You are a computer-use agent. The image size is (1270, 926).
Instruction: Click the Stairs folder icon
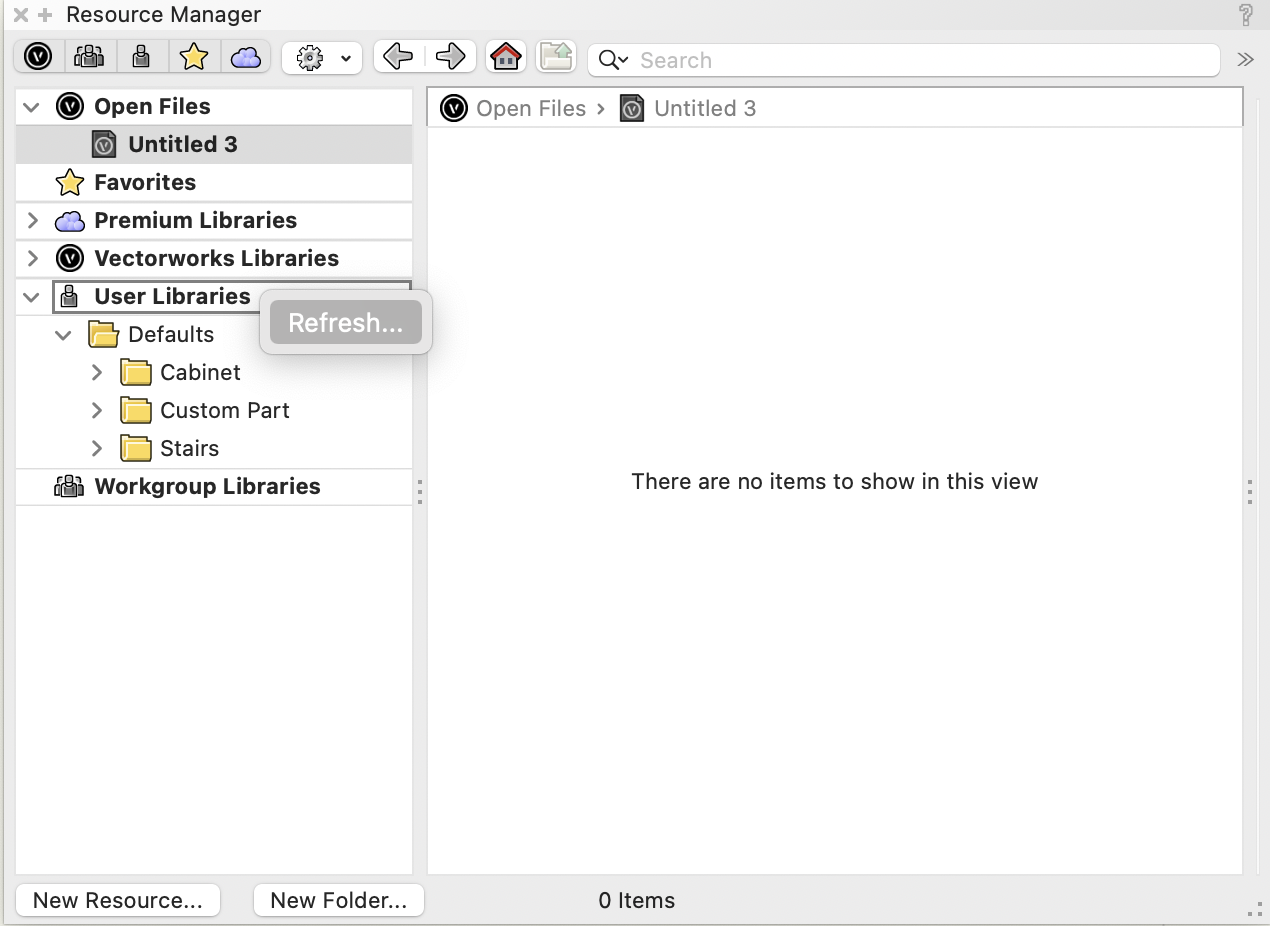point(136,448)
